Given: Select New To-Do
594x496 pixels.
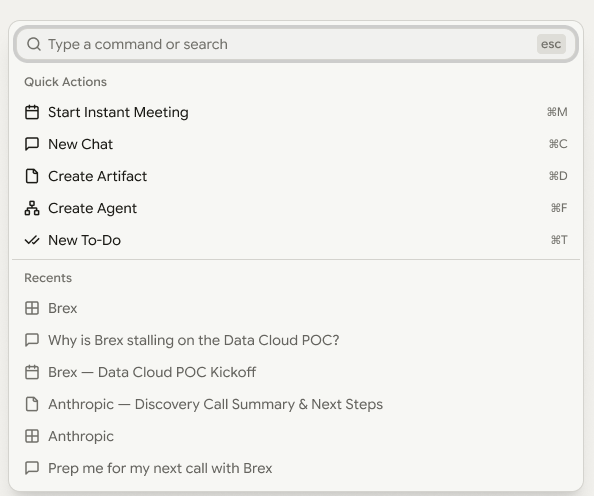Looking at the screenshot, I should coord(296,240).
